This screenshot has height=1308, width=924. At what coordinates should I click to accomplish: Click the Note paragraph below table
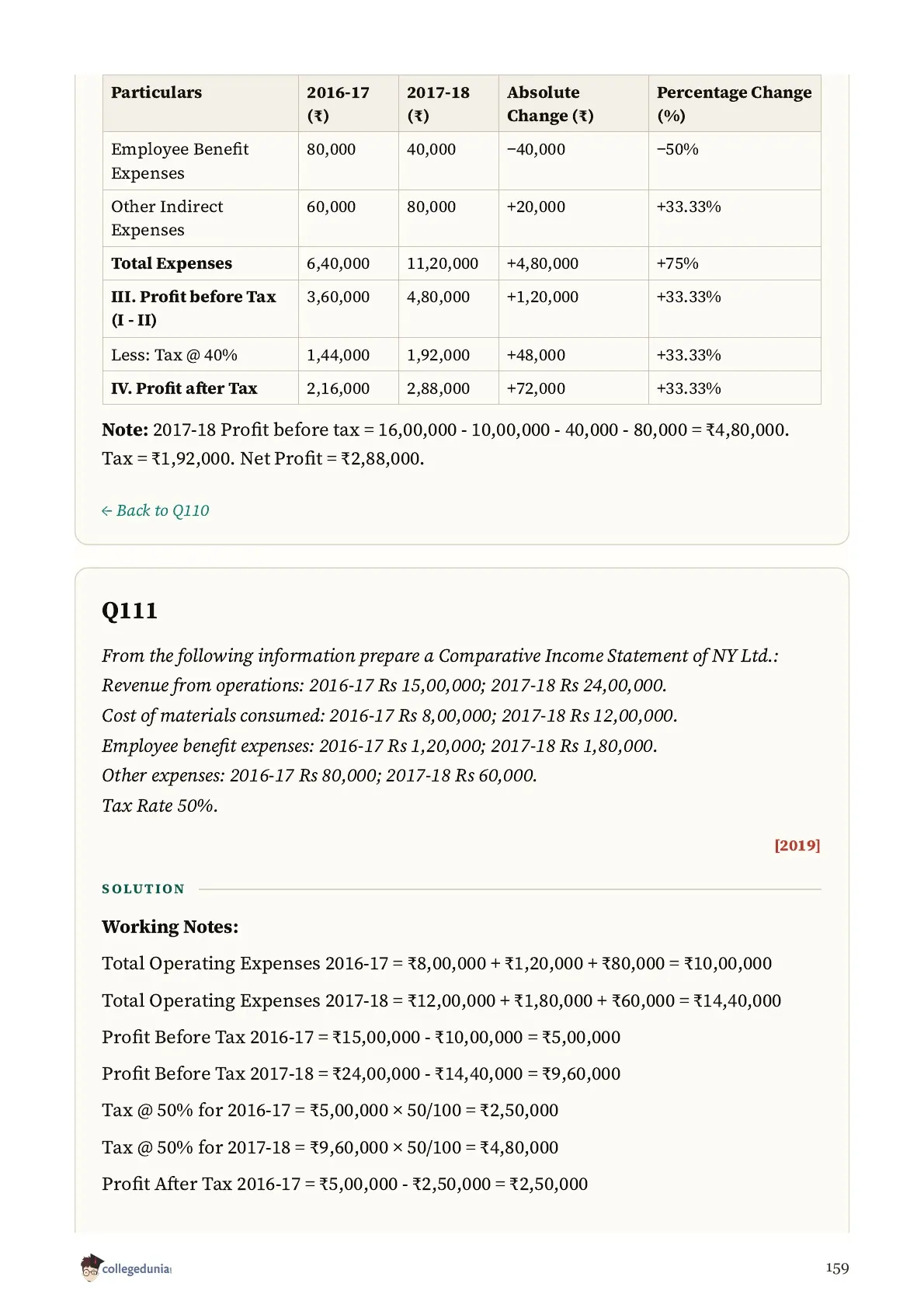[446, 444]
